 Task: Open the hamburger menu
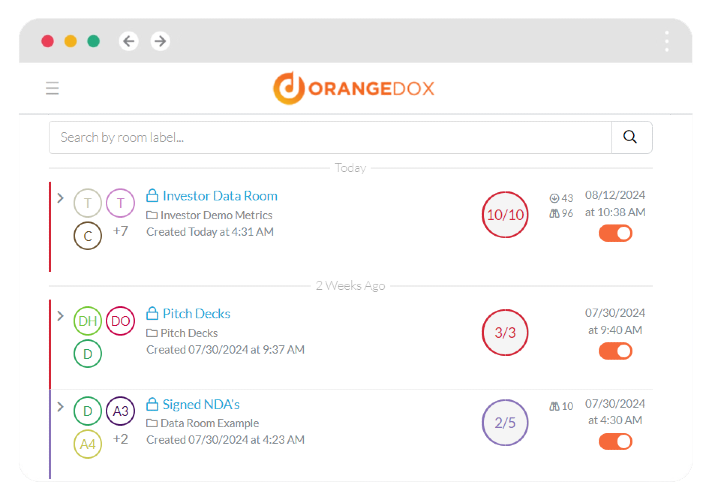tap(52, 88)
